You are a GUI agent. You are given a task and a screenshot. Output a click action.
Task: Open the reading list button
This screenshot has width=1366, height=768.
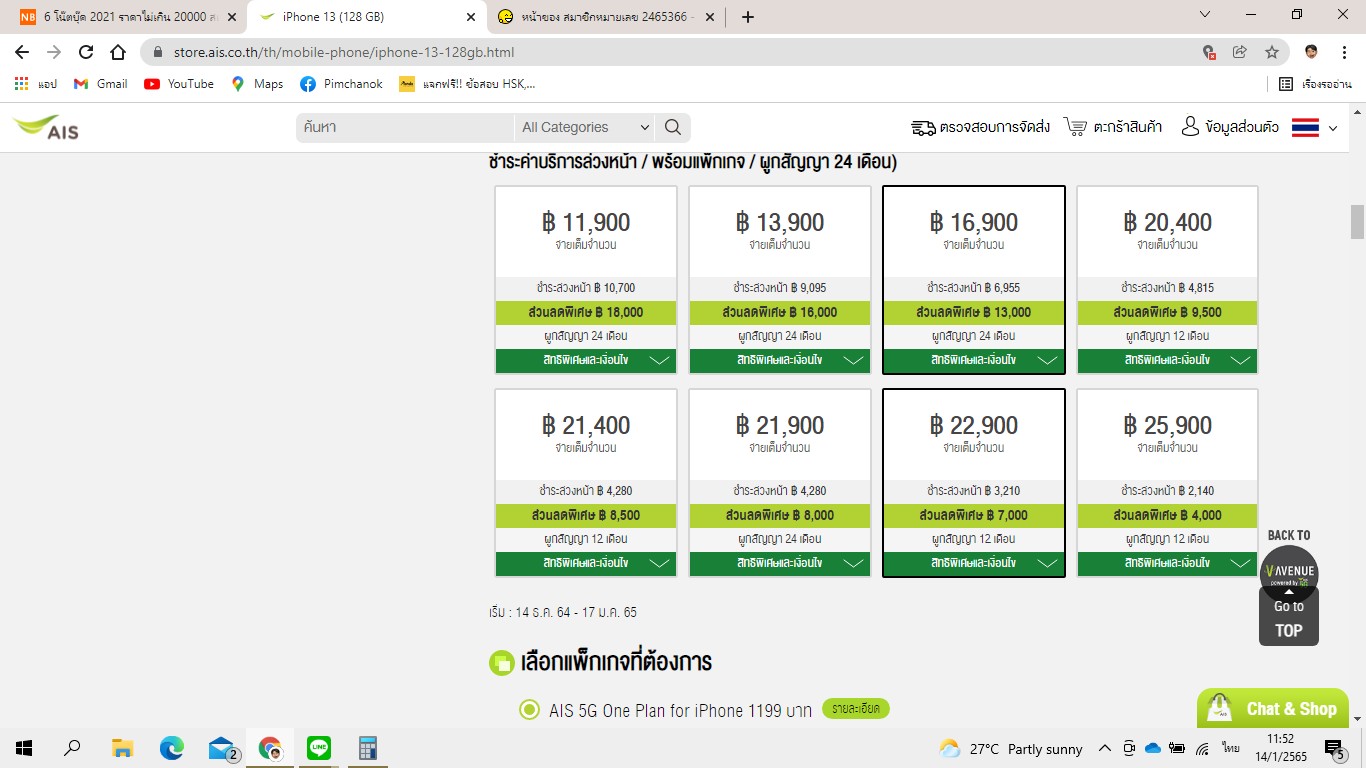(1315, 84)
